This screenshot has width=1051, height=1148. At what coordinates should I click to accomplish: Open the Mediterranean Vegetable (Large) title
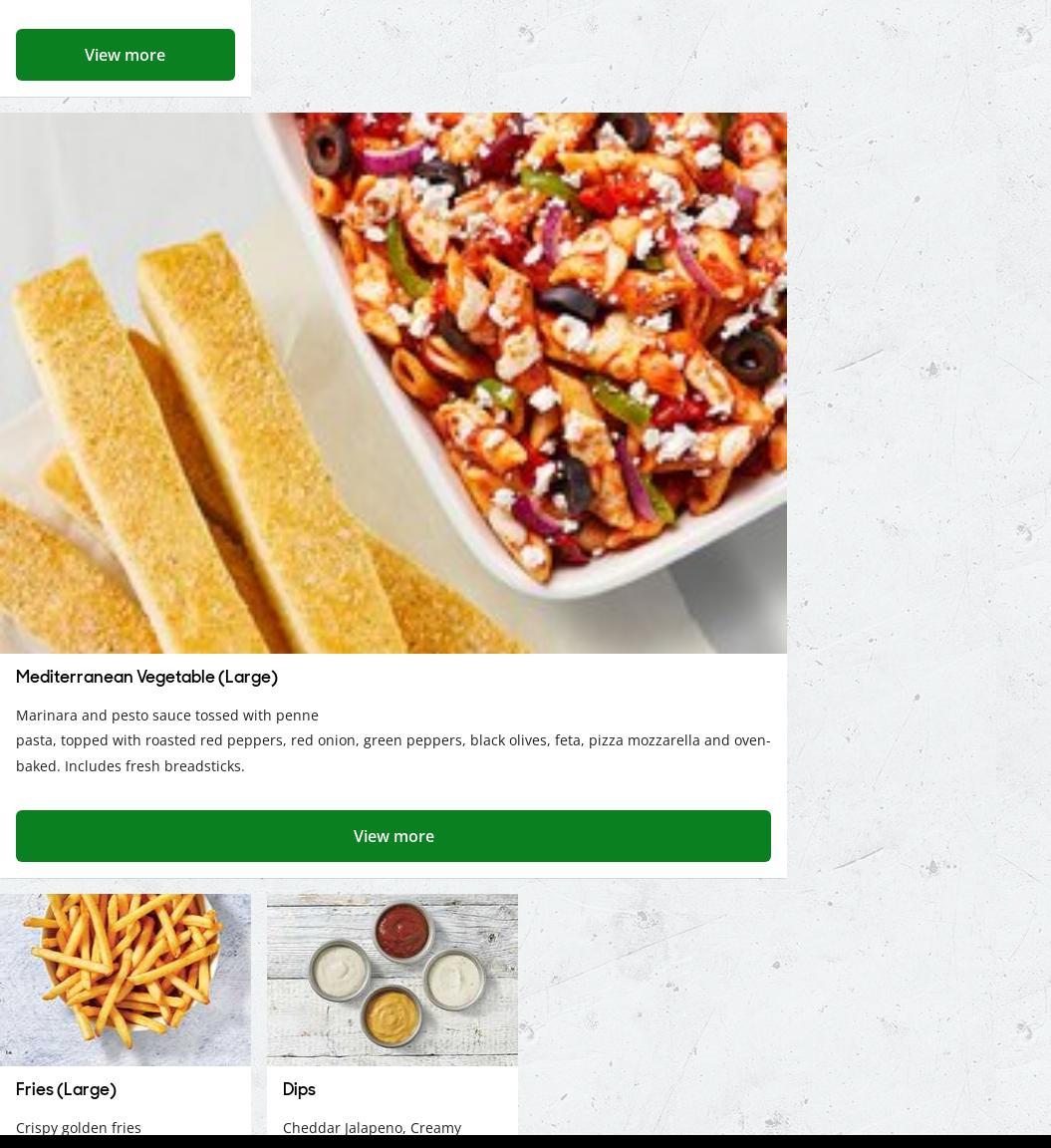pos(147,677)
